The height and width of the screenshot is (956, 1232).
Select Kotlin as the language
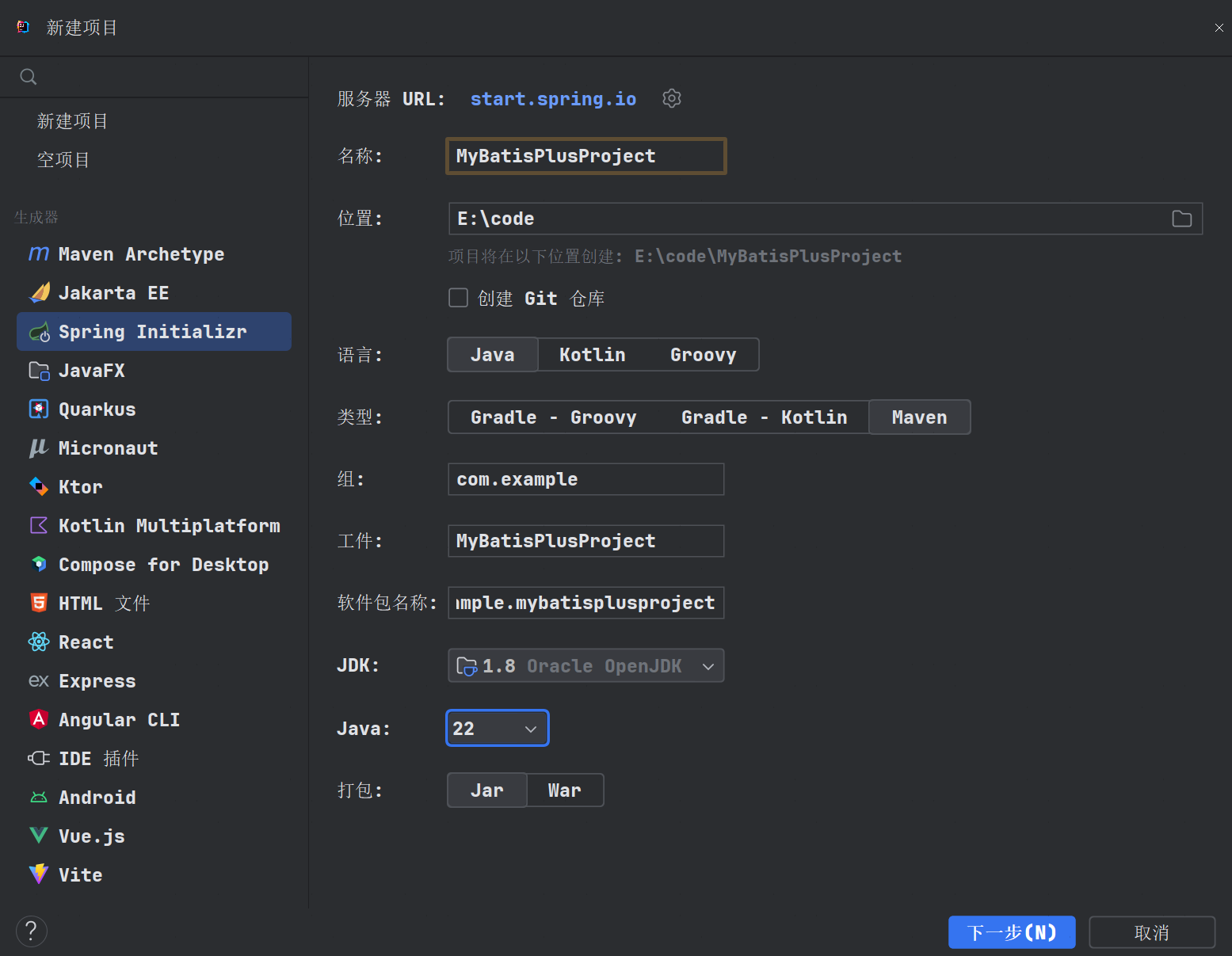593,355
